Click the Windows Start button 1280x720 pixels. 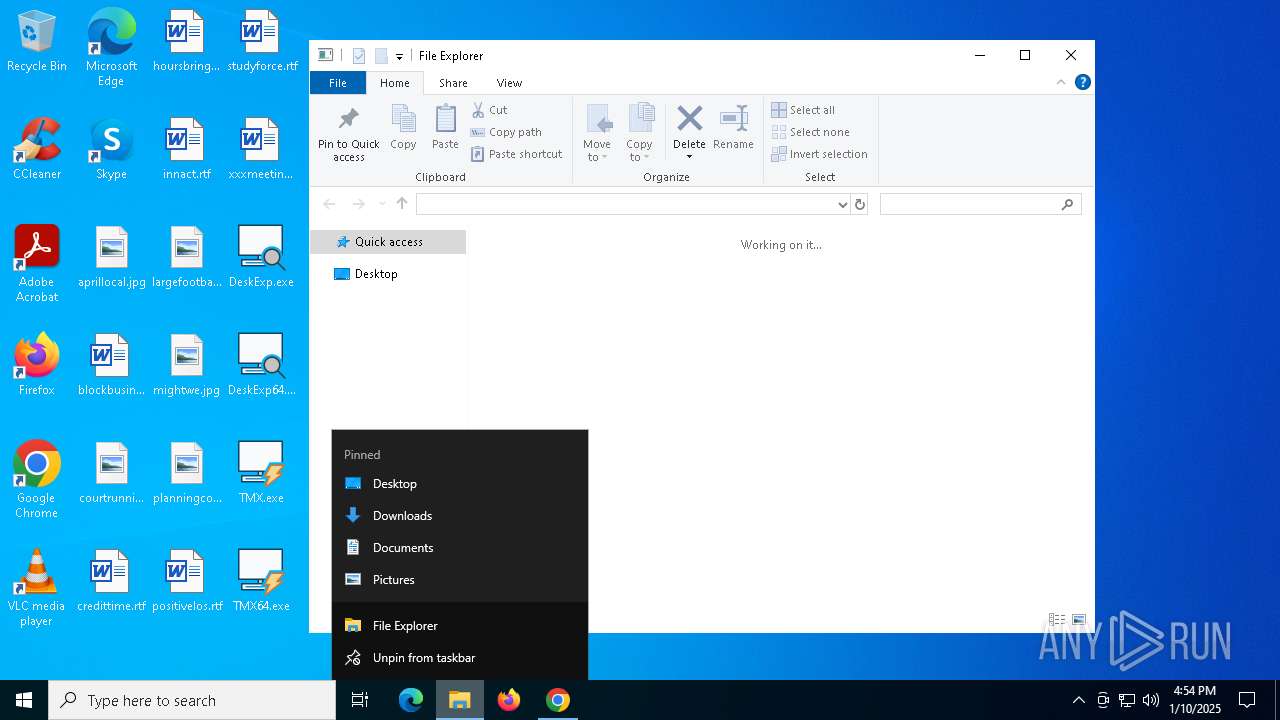(x=24, y=700)
